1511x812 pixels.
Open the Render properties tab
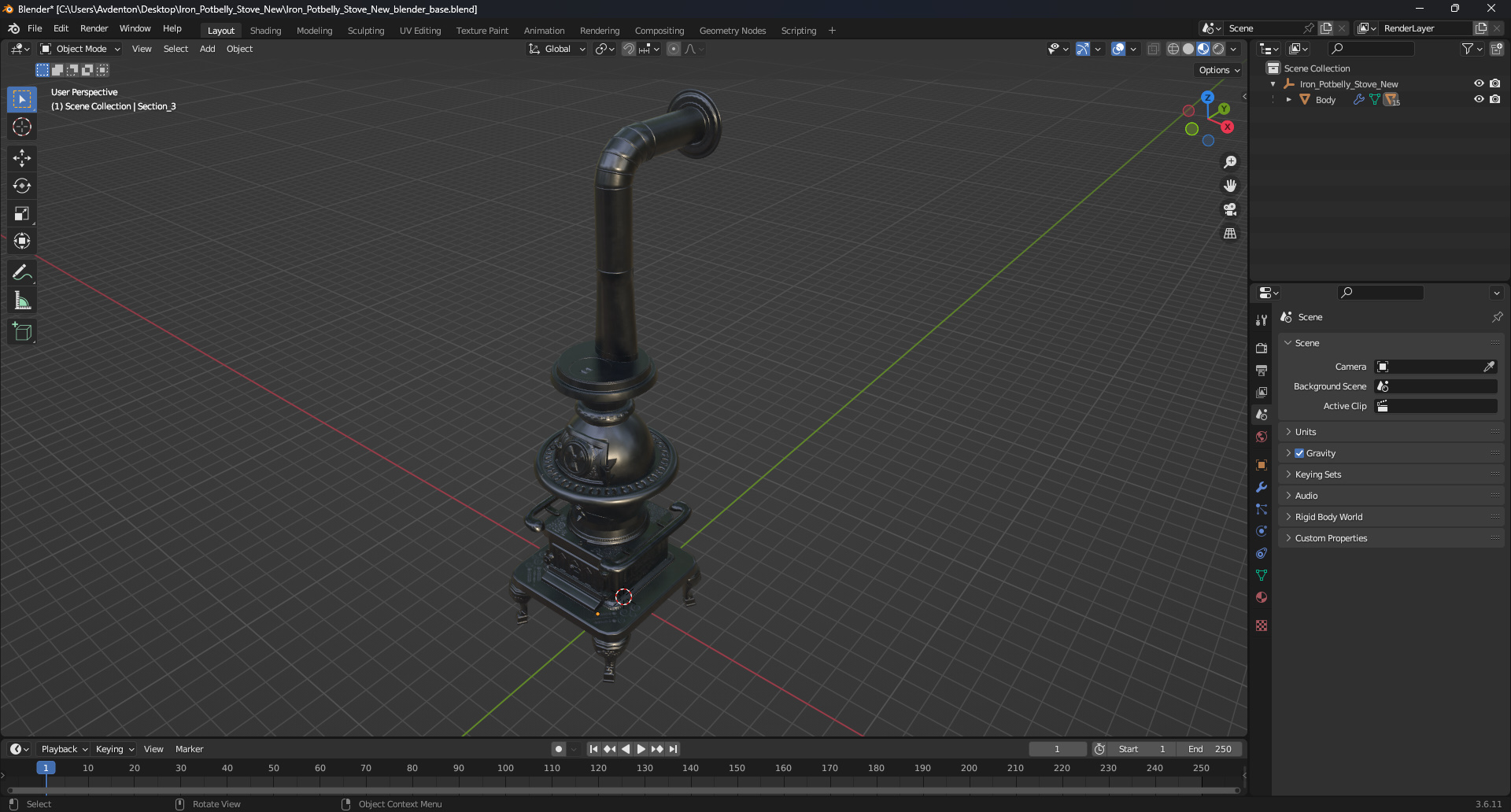[1262, 348]
